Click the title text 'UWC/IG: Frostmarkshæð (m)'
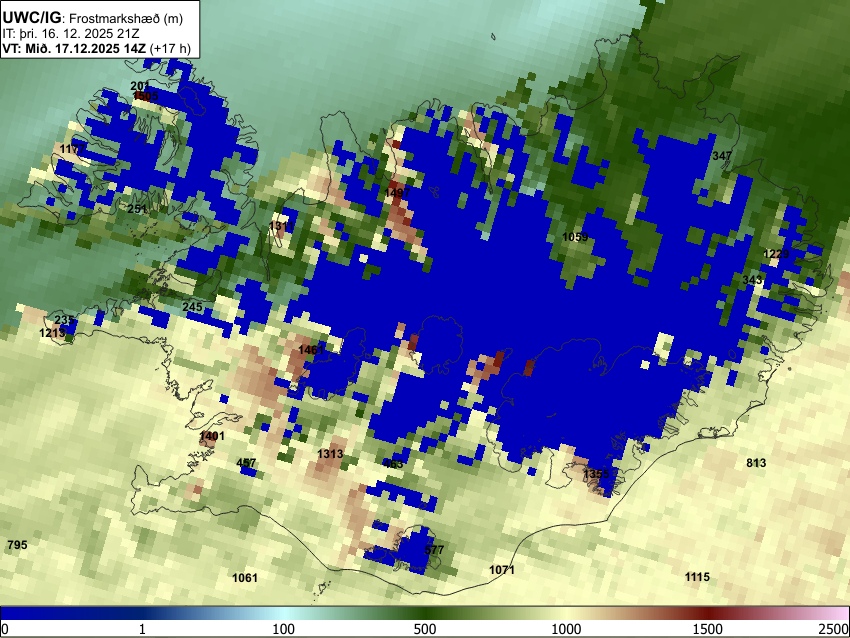 tap(93, 18)
